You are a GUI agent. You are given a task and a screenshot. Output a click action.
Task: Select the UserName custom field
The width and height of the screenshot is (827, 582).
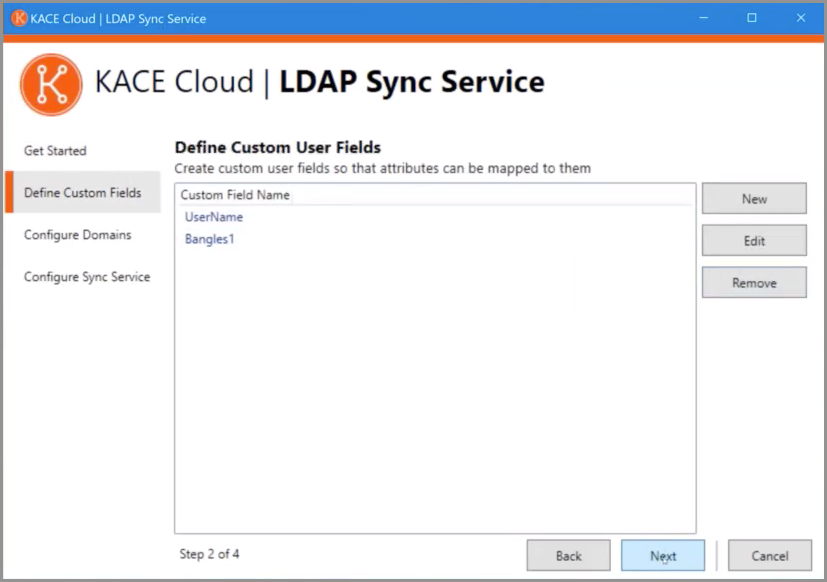tap(214, 217)
